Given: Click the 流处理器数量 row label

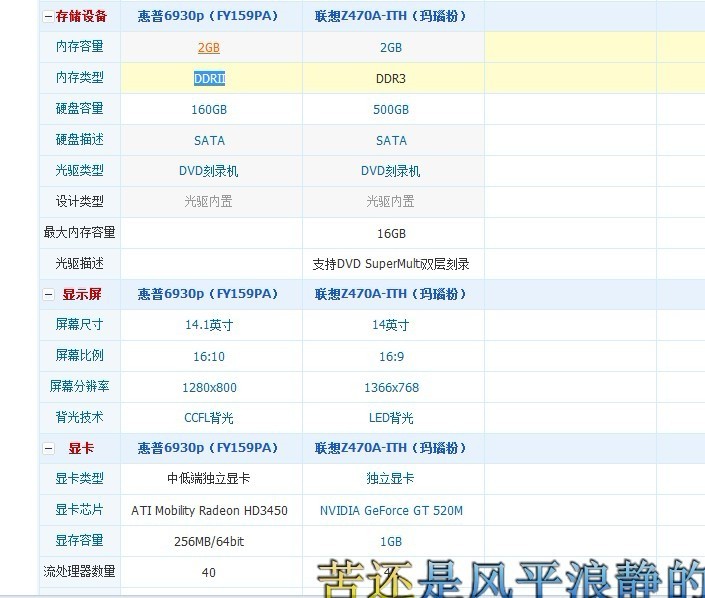Looking at the screenshot, I should click(80, 571).
